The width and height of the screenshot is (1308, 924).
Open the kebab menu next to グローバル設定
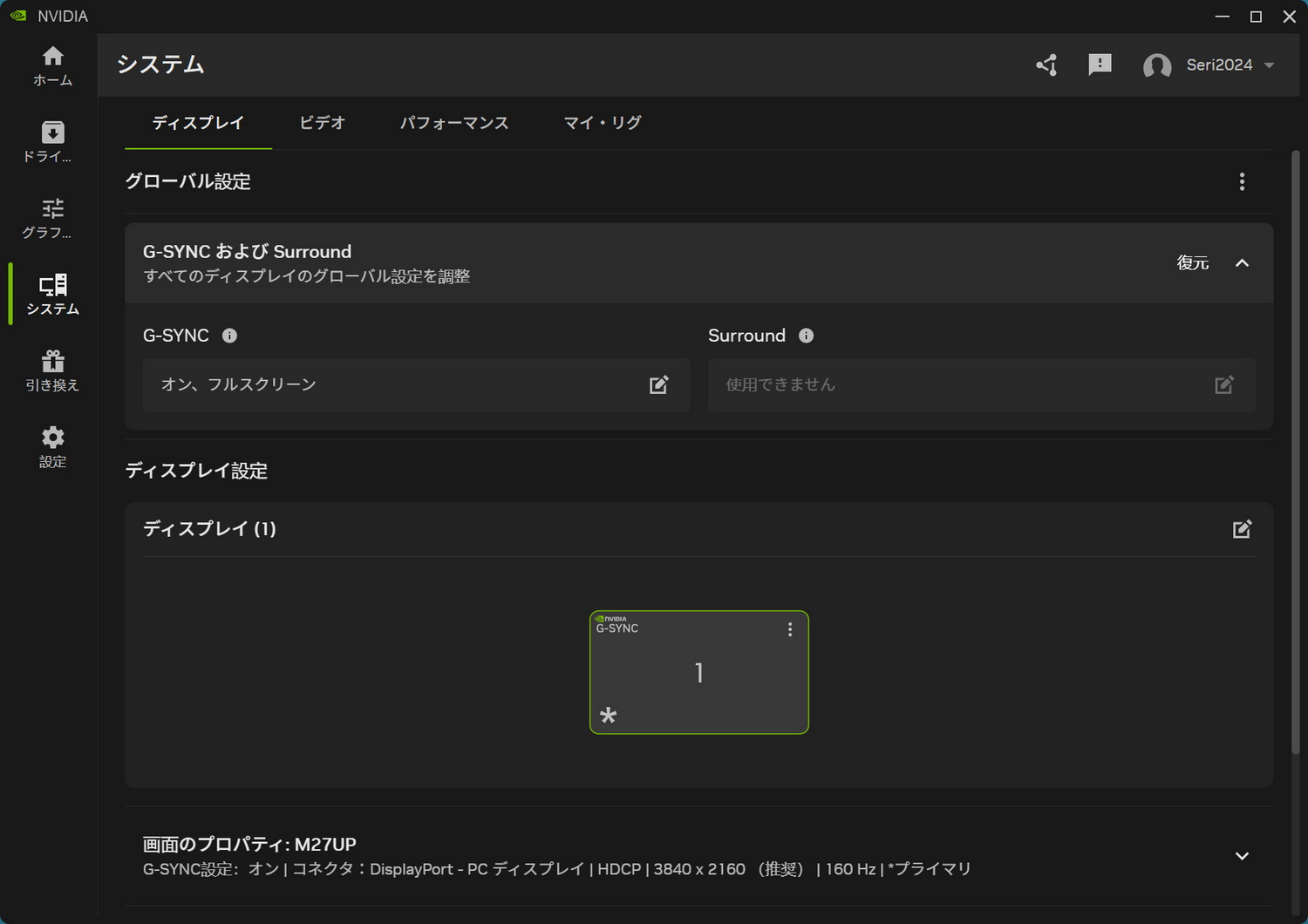(x=1242, y=181)
